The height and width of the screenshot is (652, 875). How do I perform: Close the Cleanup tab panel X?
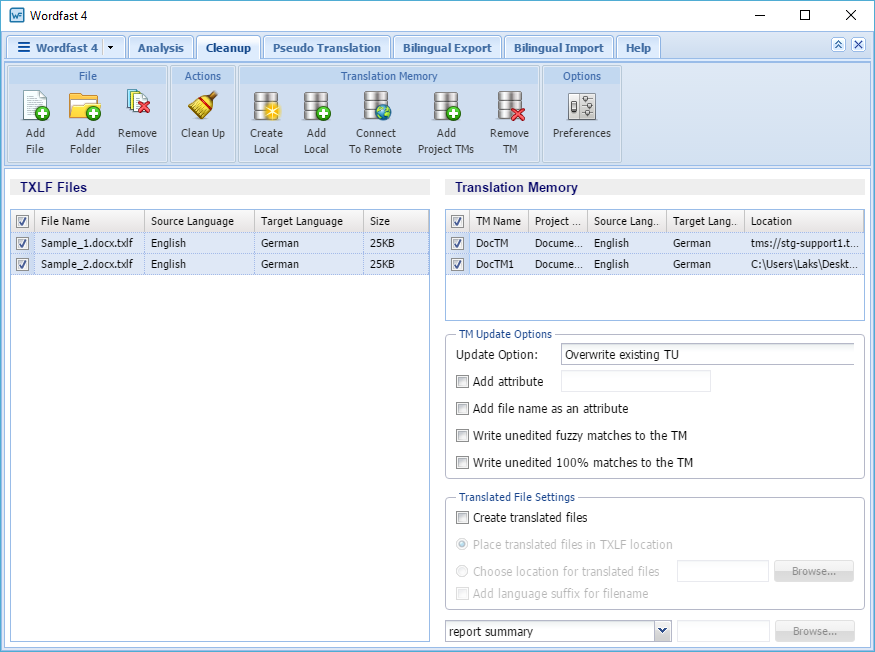pos(858,45)
